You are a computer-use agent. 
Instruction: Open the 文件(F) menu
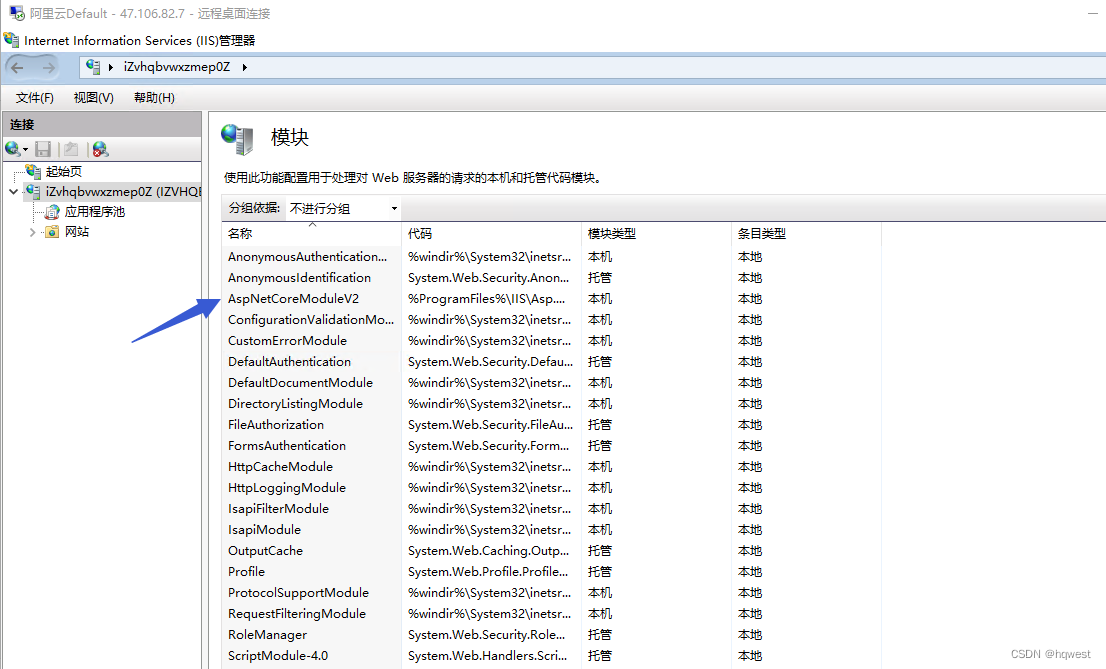pos(35,97)
